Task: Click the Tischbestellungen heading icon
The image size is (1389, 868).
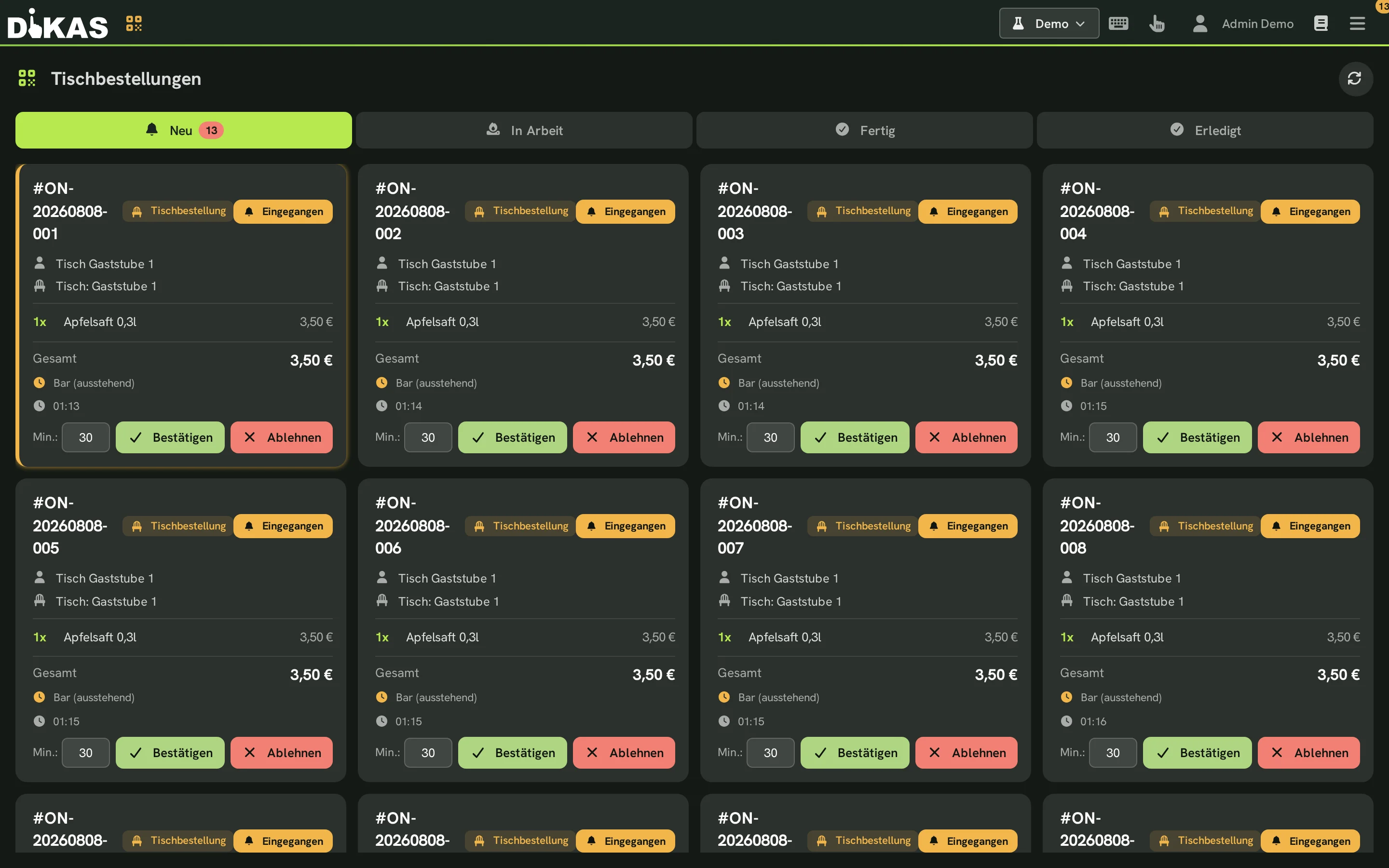Action: tap(27, 78)
